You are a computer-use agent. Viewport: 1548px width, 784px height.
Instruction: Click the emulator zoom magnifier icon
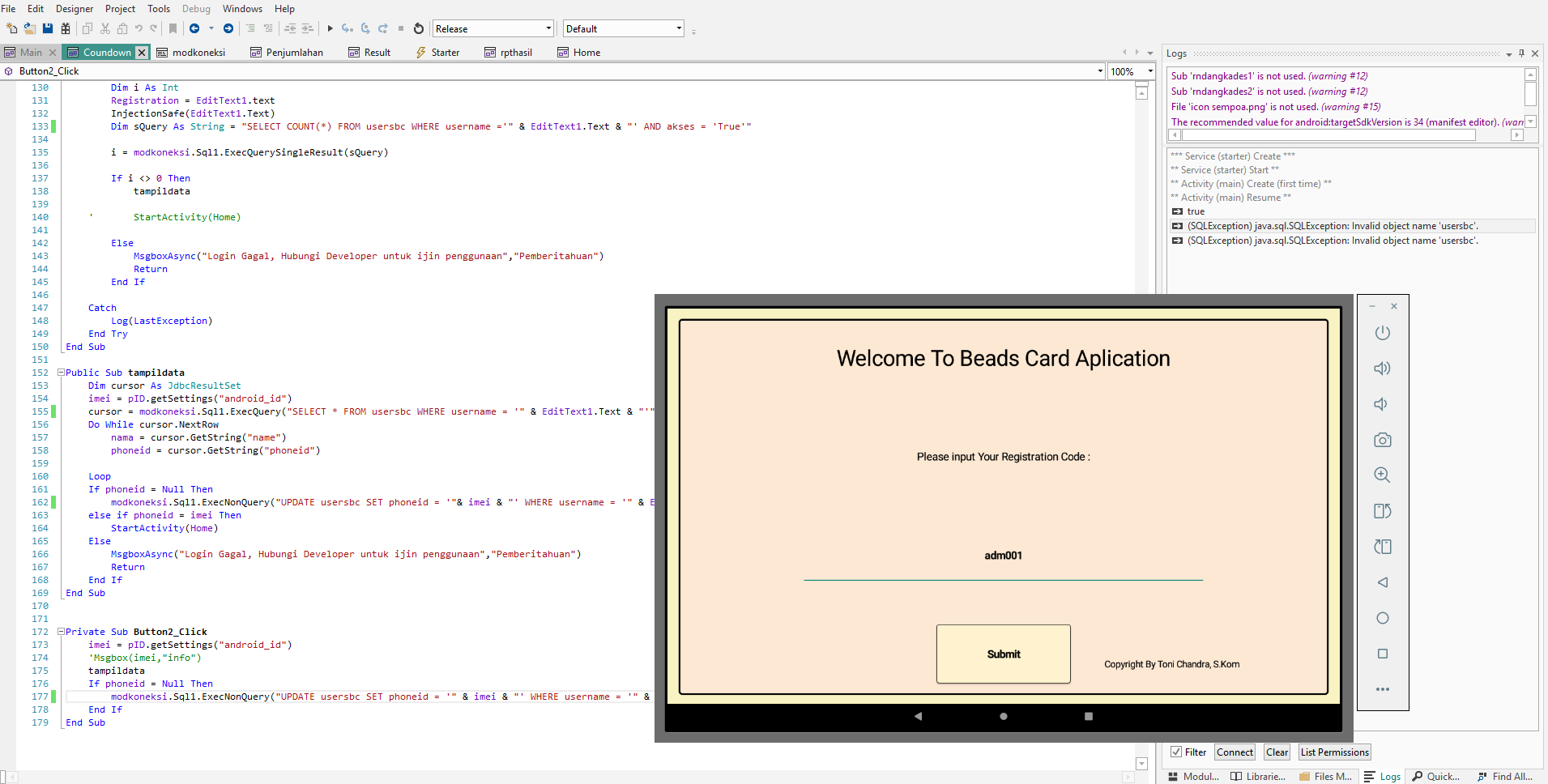[1382, 475]
